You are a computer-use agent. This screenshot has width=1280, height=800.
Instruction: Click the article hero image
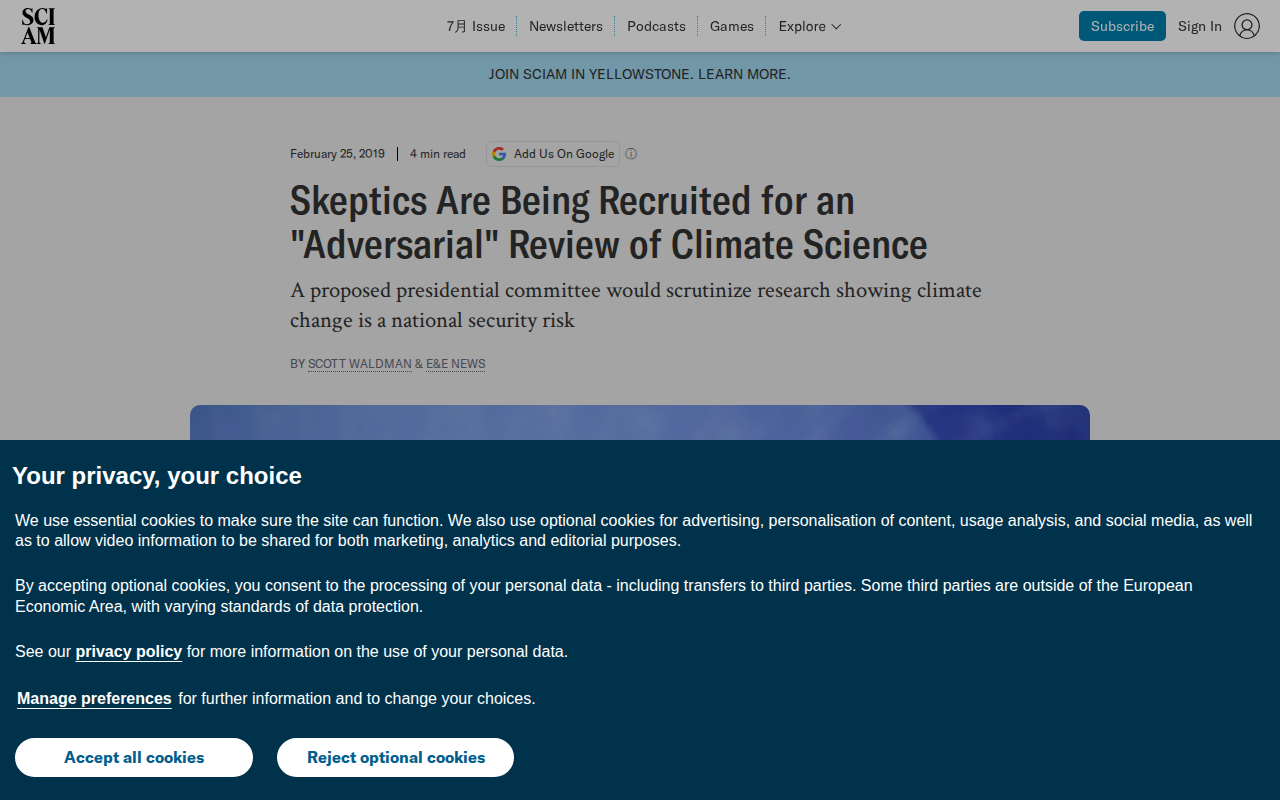[x=640, y=422]
